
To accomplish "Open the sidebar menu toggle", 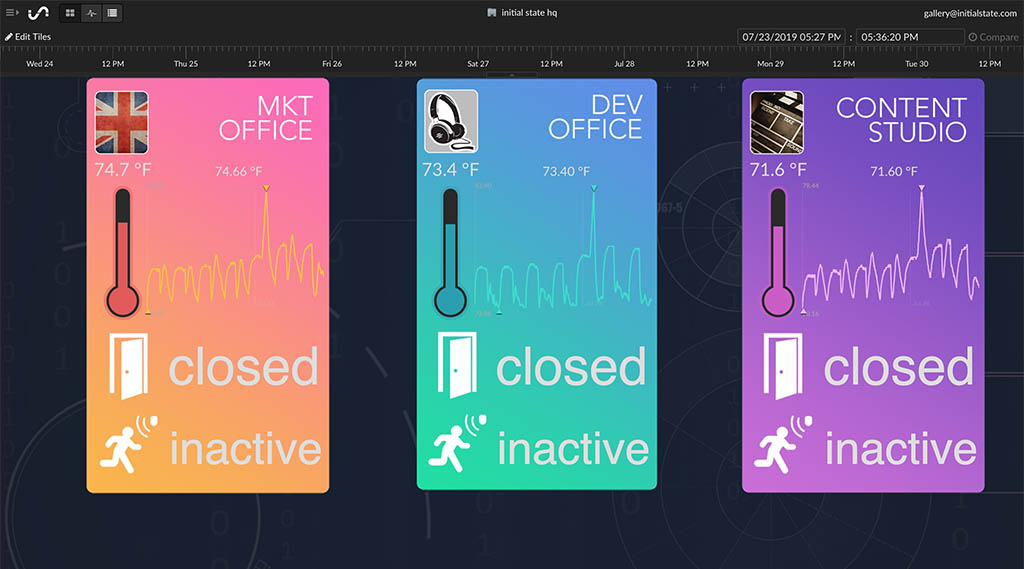I will pyautogui.click(x=12, y=13).
